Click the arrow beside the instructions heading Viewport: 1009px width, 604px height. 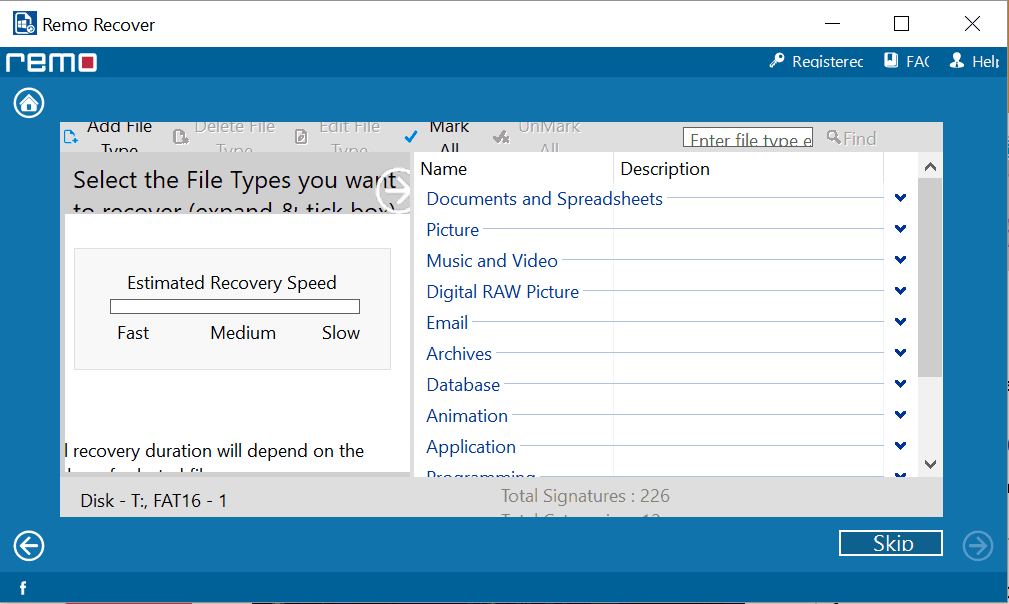[394, 190]
